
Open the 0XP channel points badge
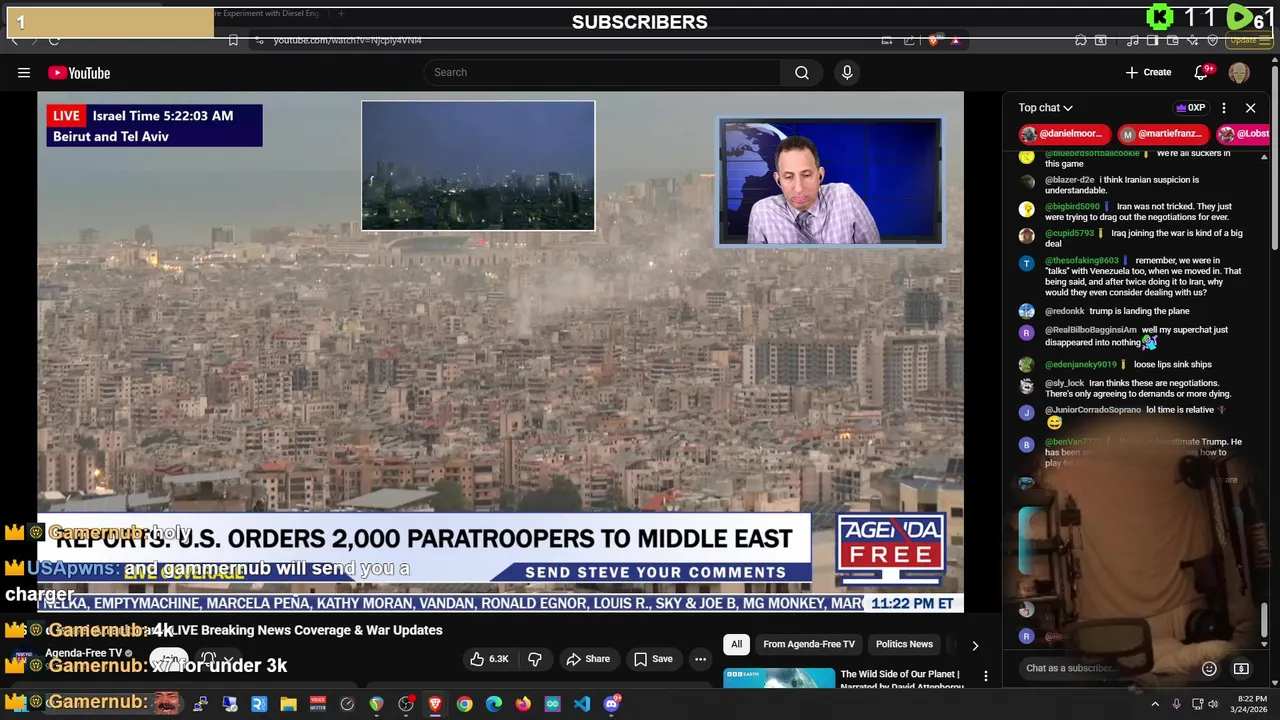(x=1190, y=107)
